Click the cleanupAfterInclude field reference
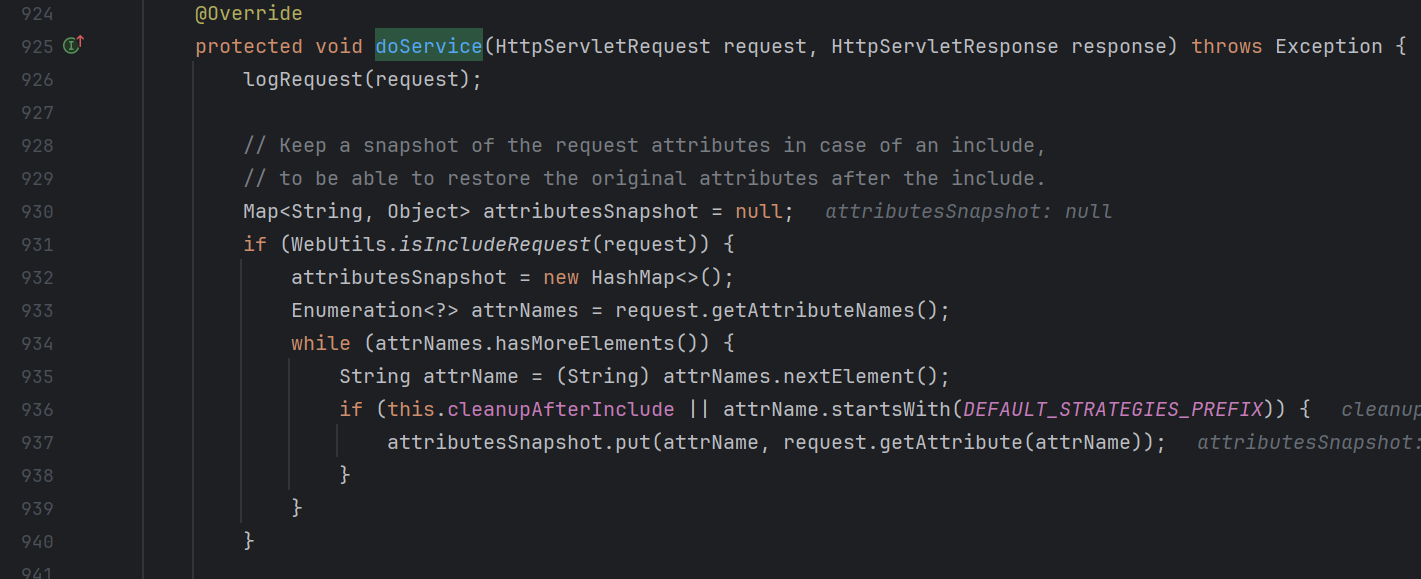The height and width of the screenshot is (579, 1421). tap(560, 409)
